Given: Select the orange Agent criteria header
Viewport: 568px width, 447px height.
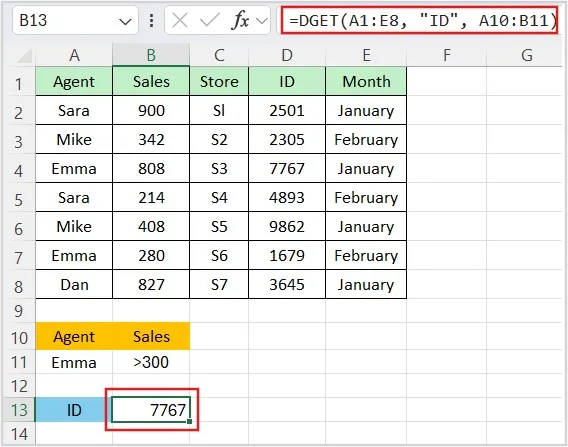Looking at the screenshot, I should pos(74,337).
